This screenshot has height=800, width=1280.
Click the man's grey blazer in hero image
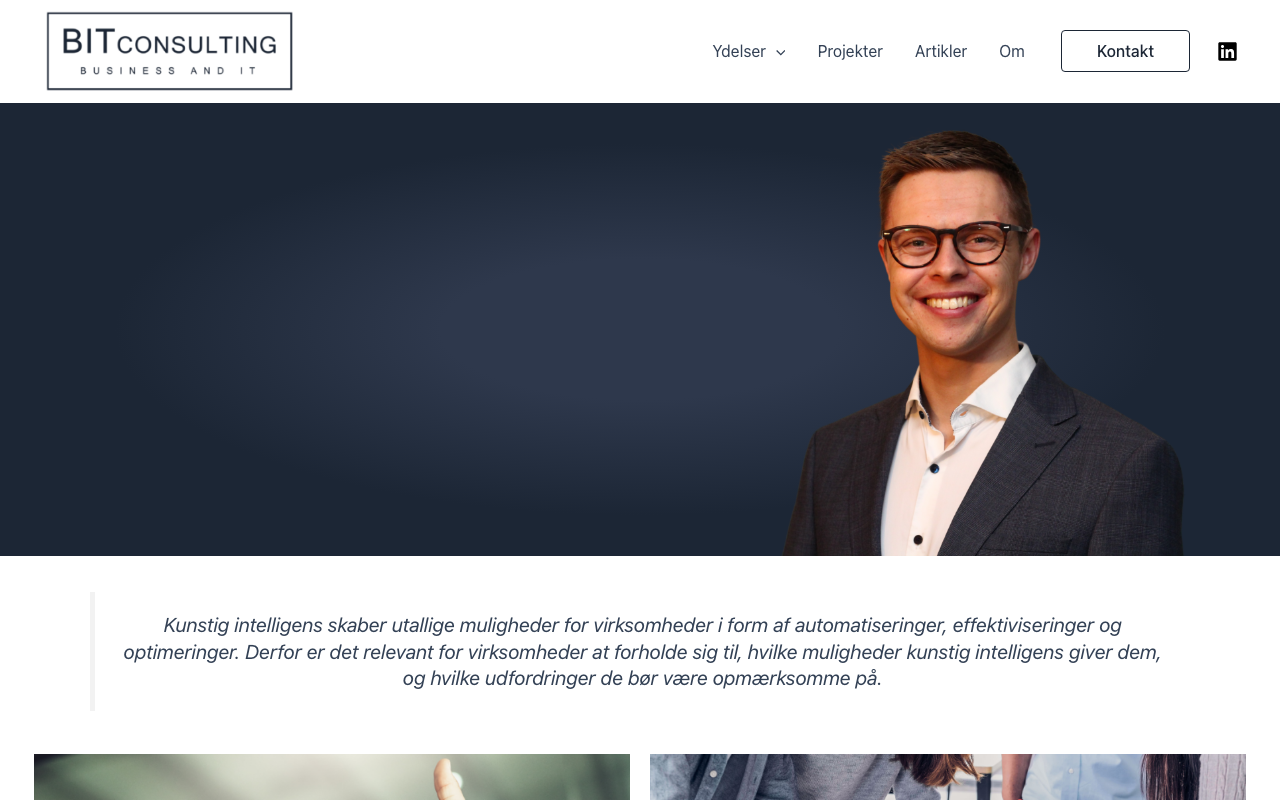[1080, 470]
